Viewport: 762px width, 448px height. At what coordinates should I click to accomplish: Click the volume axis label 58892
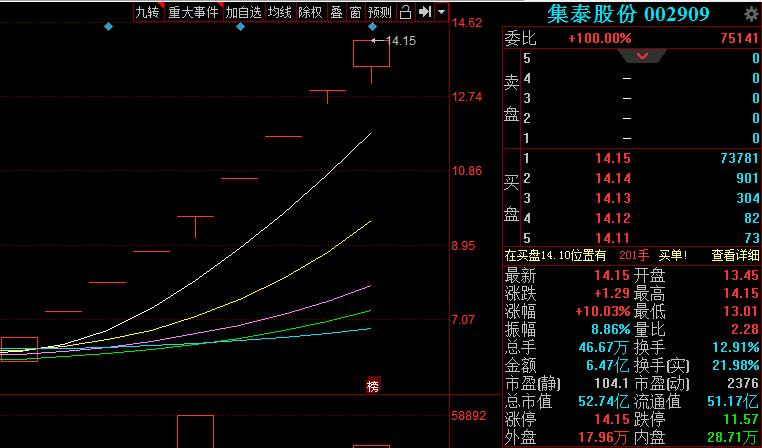point(468,416)
